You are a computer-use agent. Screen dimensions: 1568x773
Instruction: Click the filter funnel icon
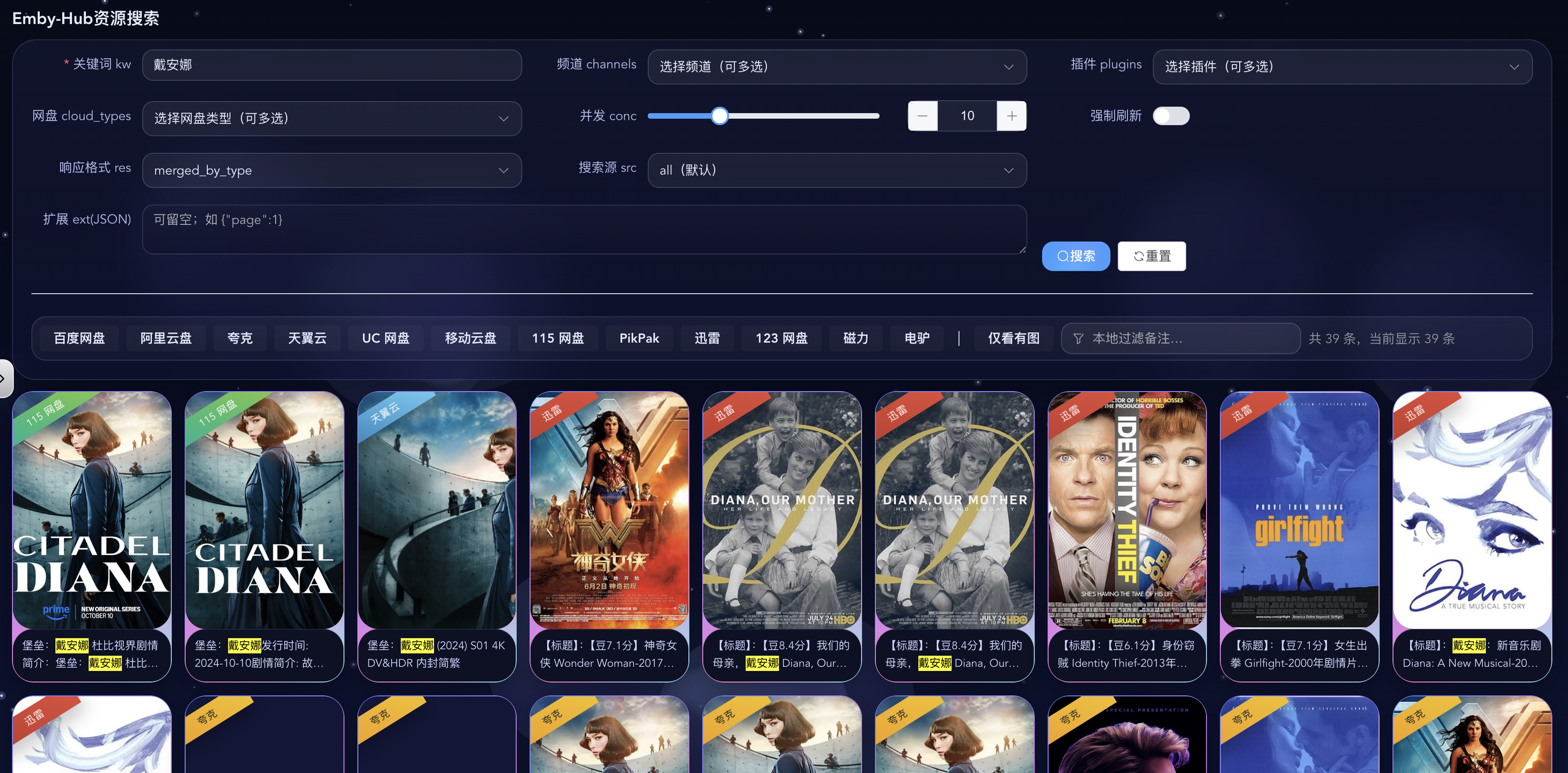(1077, 338)
